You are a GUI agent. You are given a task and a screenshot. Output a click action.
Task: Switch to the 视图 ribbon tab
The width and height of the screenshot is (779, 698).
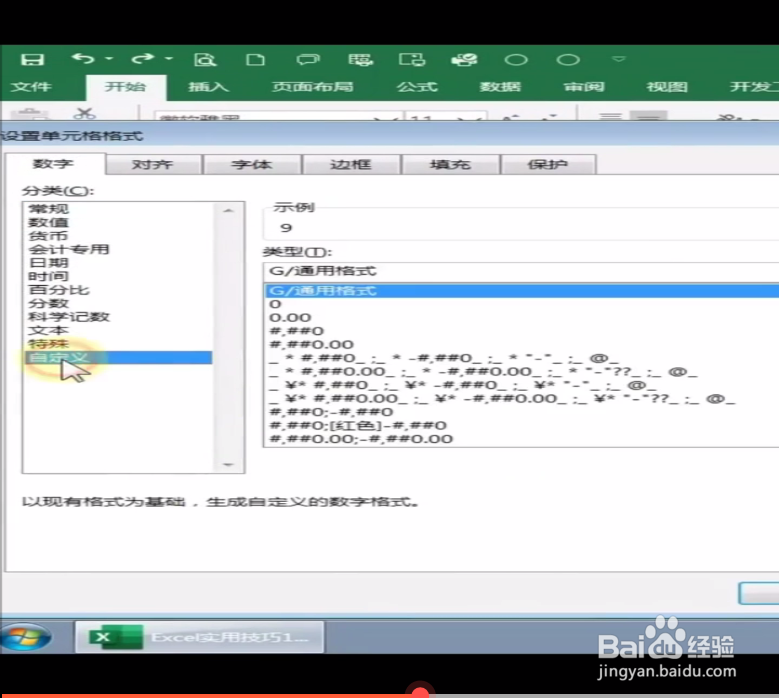[667, 87]
